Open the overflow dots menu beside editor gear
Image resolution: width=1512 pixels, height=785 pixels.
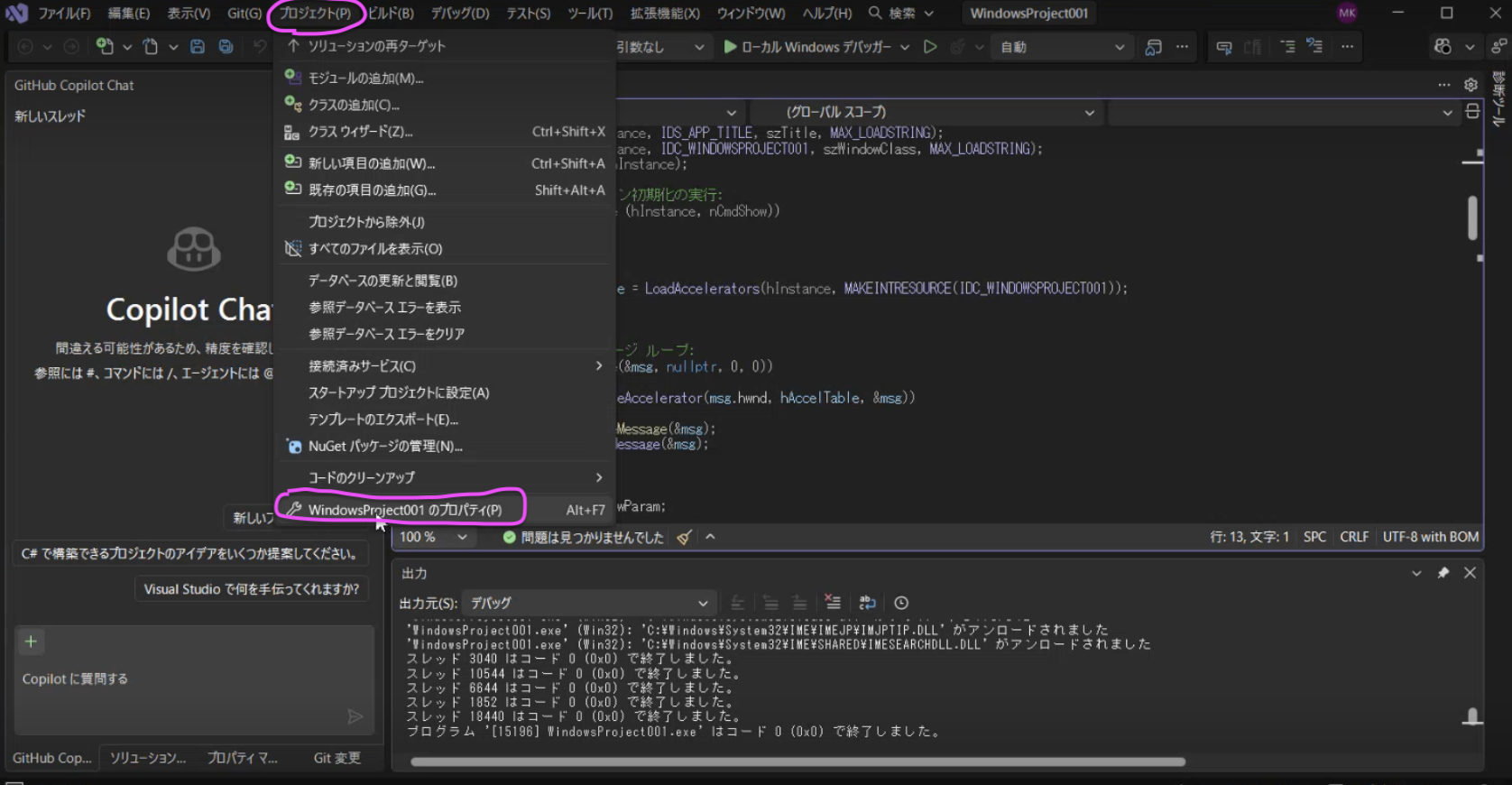click(x=1444, y=85)
